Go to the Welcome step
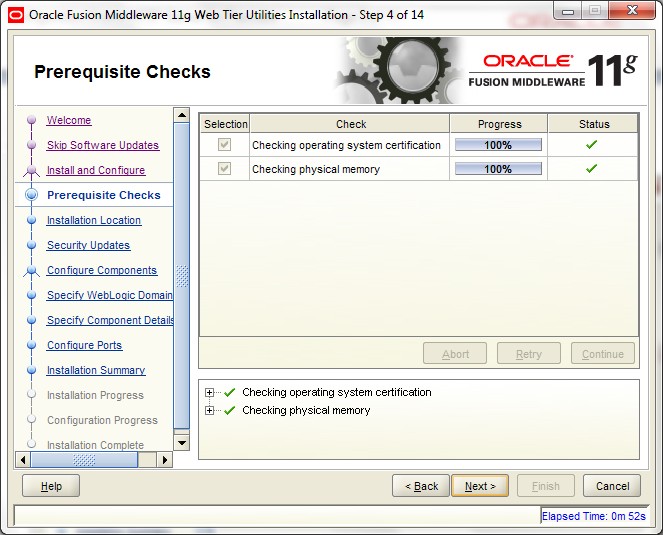The image size is (663, 535). pos(69,120)
